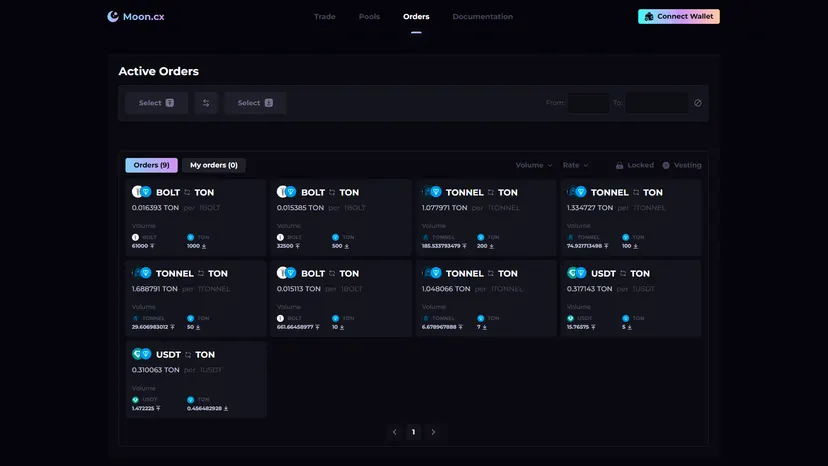828x466 pixels.
Task: Click token pair icon of 0.310063 TON order
Action: pos(142,354)
